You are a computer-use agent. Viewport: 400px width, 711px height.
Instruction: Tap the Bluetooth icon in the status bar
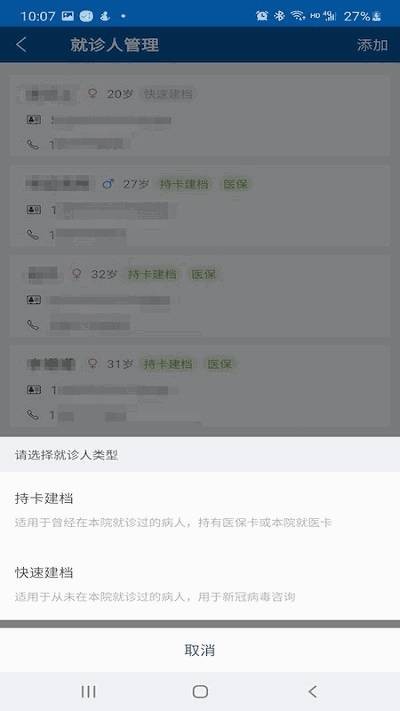coord(279,16)
